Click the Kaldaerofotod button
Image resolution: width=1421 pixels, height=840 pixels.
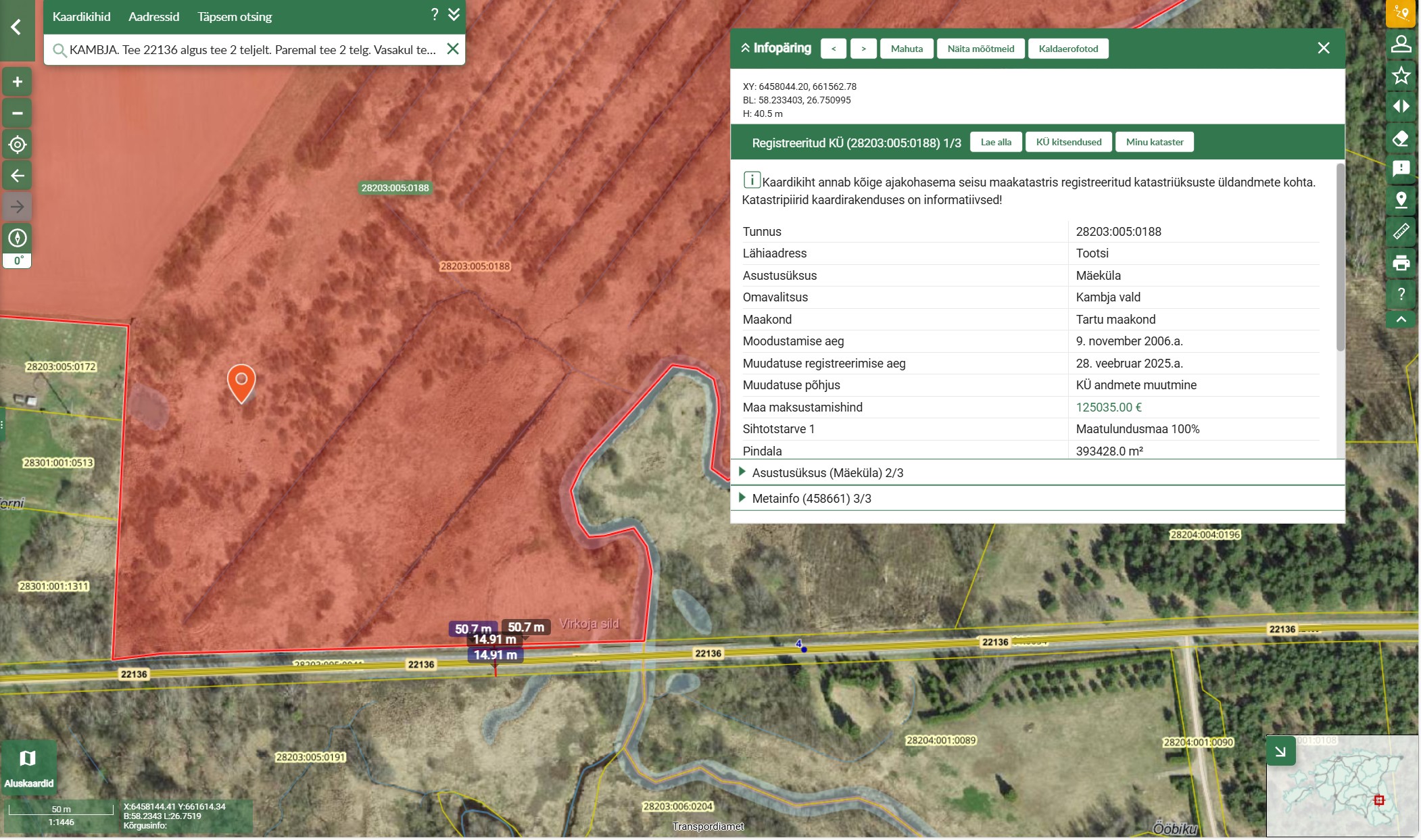pos(1068,49)
